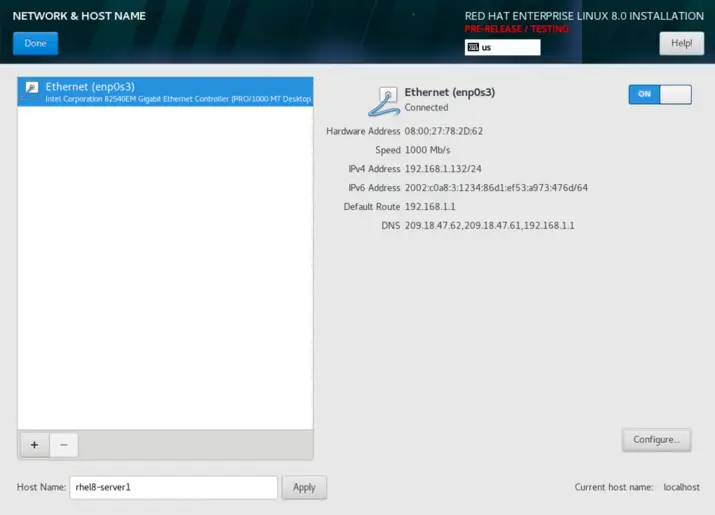The width and height of the screenshot is (715, 515).
Task: Click the us keyboard layout indicator
Action: (502, 47)
